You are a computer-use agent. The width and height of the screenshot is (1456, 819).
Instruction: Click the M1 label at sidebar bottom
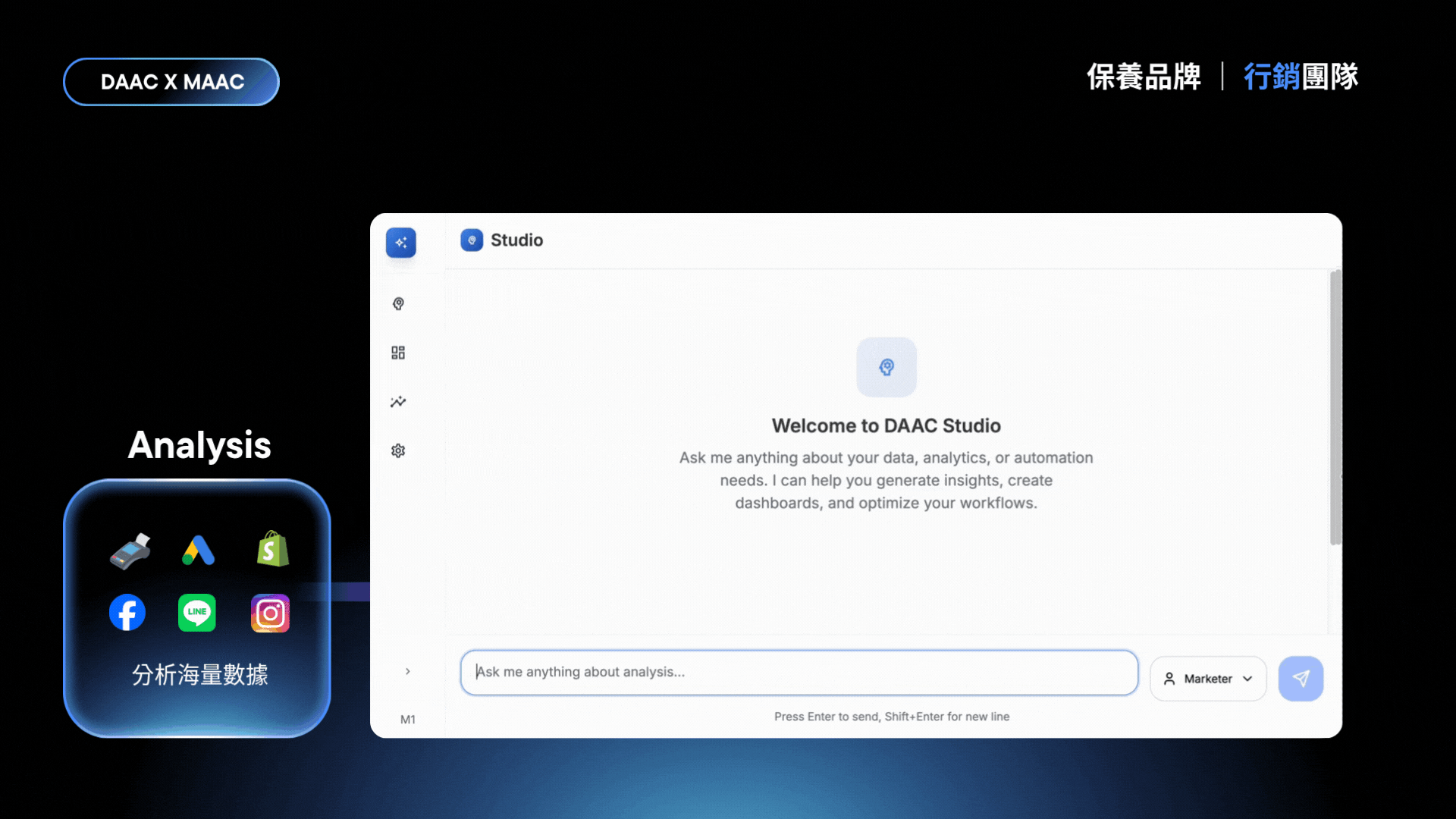pos(408,720)
